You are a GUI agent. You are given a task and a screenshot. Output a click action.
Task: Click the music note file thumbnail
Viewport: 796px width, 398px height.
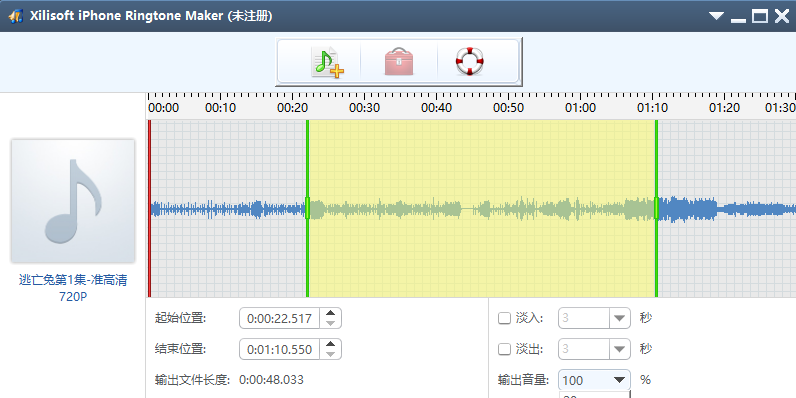73,201
